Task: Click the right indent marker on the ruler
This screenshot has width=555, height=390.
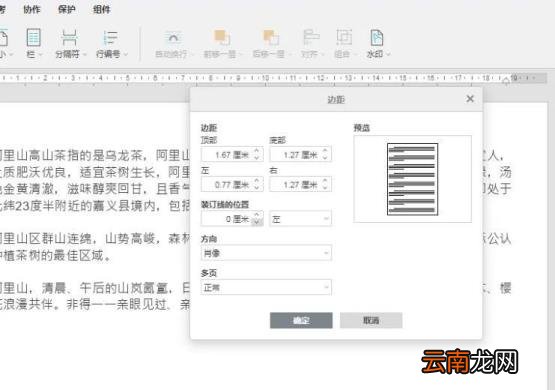Action: (x=506, y=81)
